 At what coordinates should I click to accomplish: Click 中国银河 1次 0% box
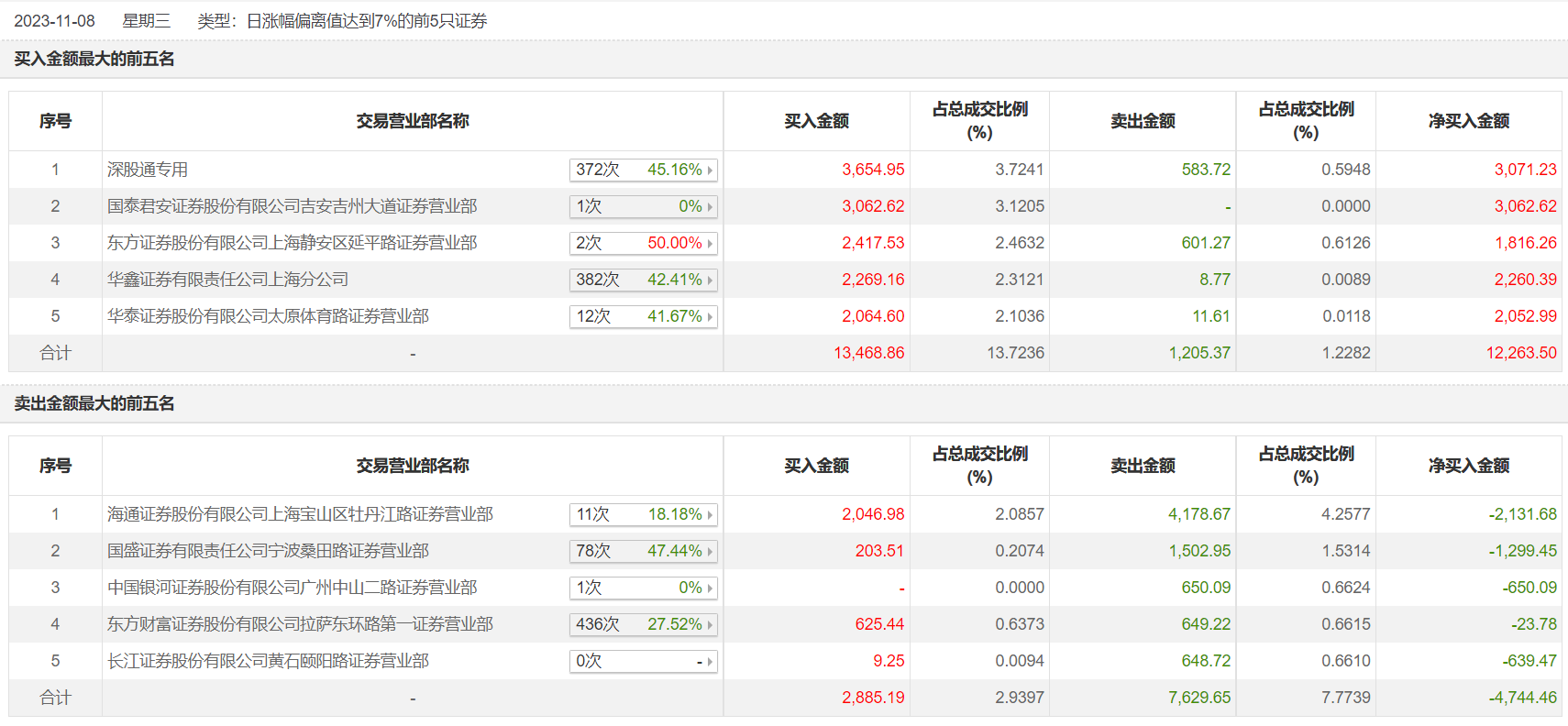(643, 588)
